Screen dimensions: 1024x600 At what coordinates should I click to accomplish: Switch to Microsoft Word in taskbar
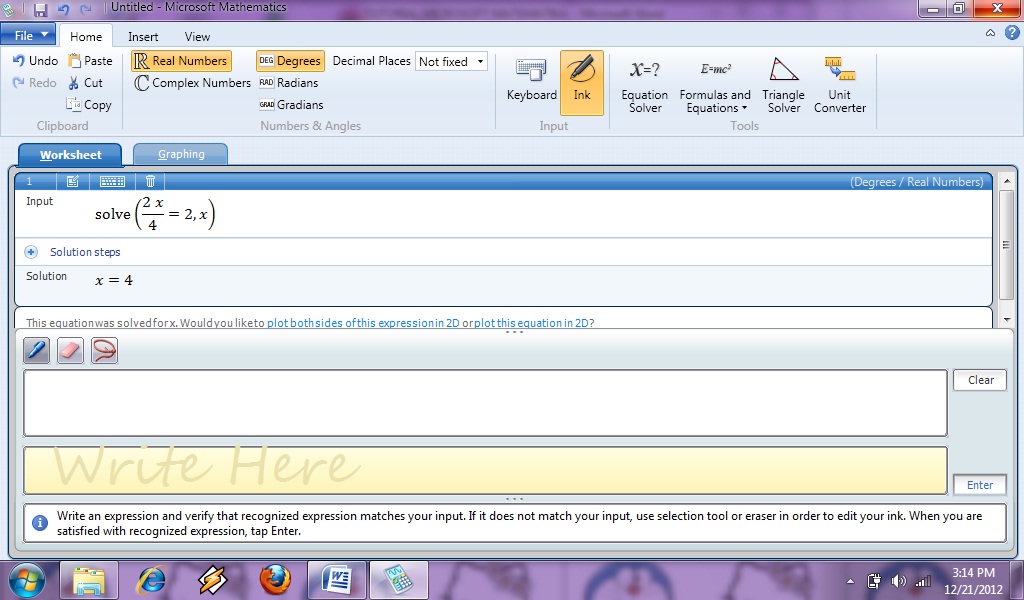pyautogui.click(x=337, y=580)
